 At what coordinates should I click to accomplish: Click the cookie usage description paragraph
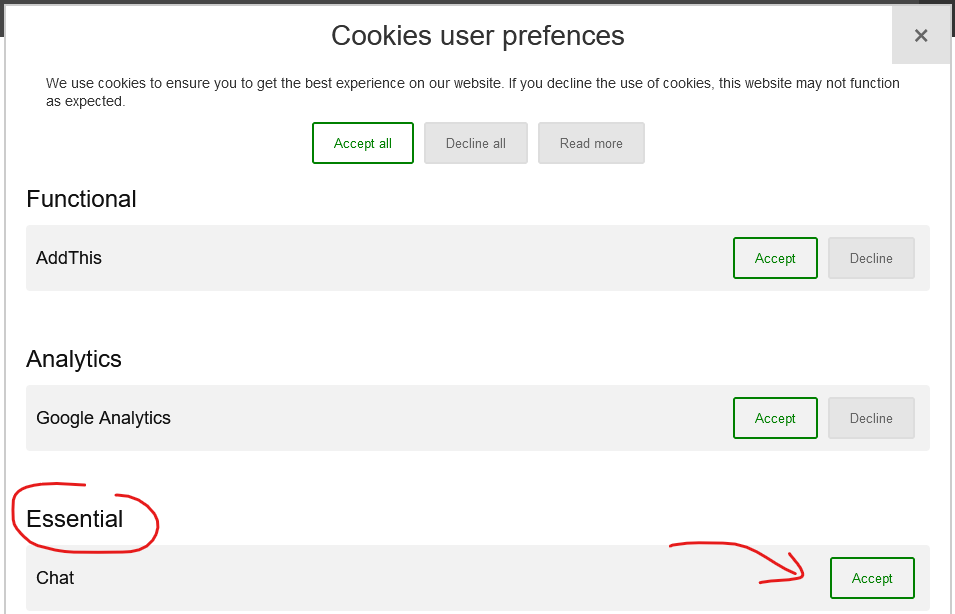[x=473, y=92]
